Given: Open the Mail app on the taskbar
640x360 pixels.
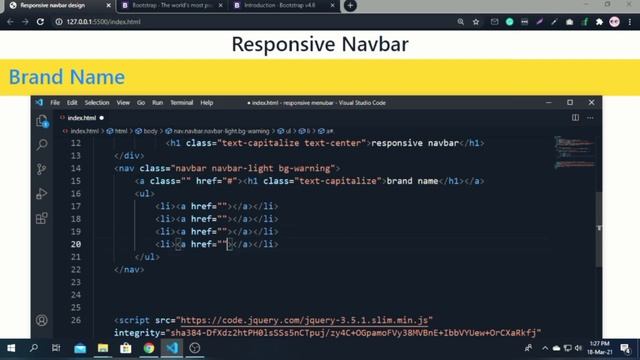Looking at the screenshot, I should click(80, 348).
